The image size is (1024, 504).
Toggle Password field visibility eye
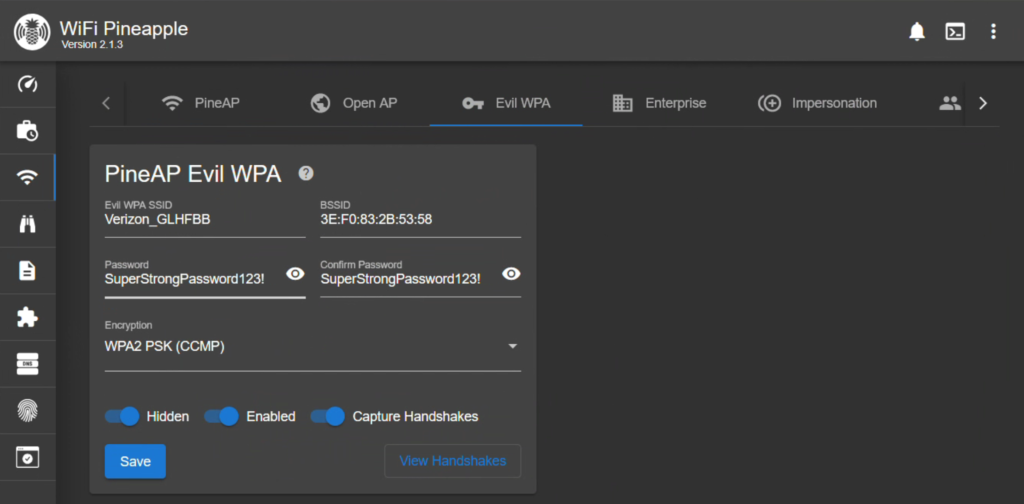click(x=295, y=274)
